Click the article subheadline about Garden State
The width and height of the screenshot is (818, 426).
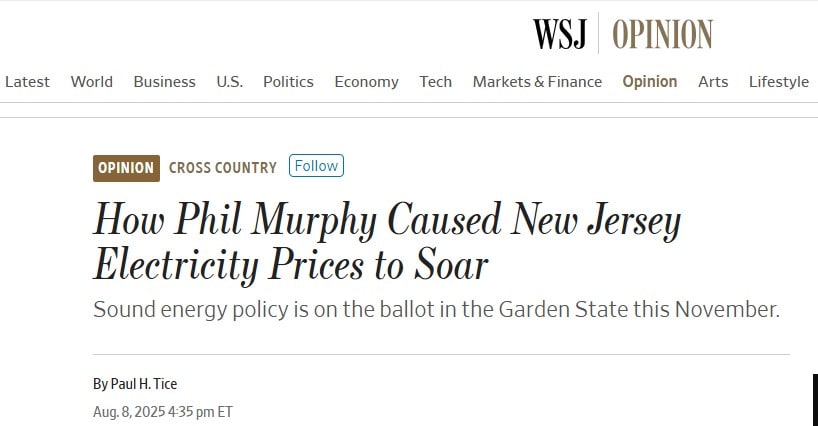pos(436,310)
